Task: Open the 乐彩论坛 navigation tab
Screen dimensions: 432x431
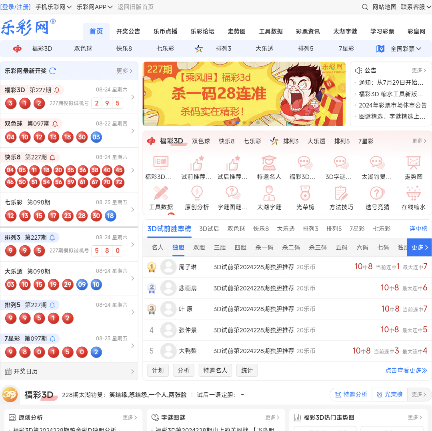Action: pos(202,31)
